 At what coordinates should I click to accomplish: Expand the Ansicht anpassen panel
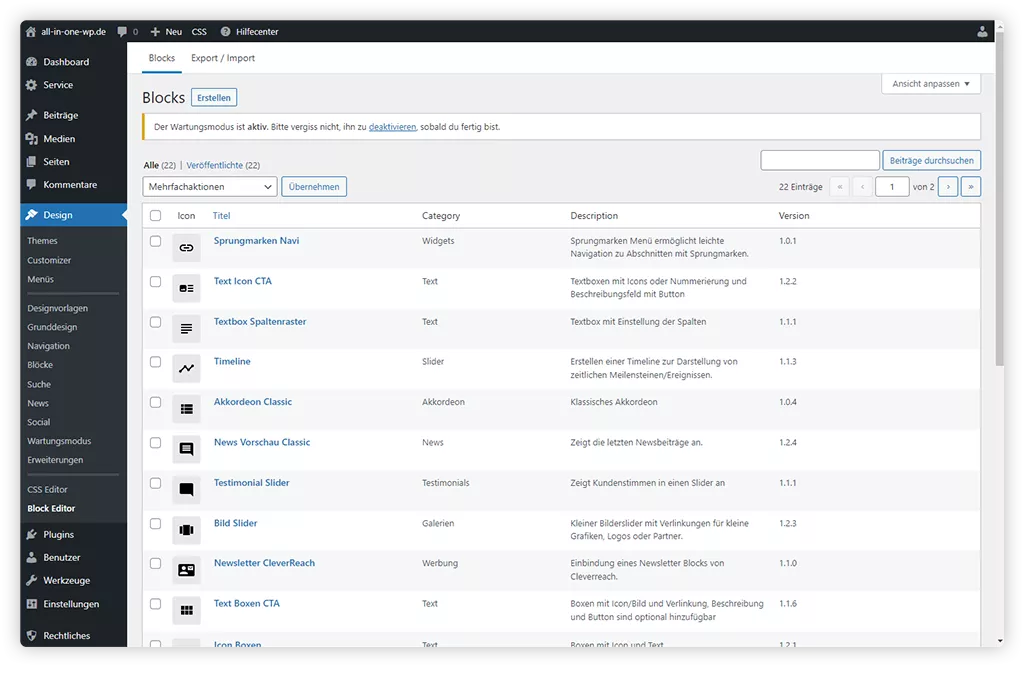click(931, 84)
